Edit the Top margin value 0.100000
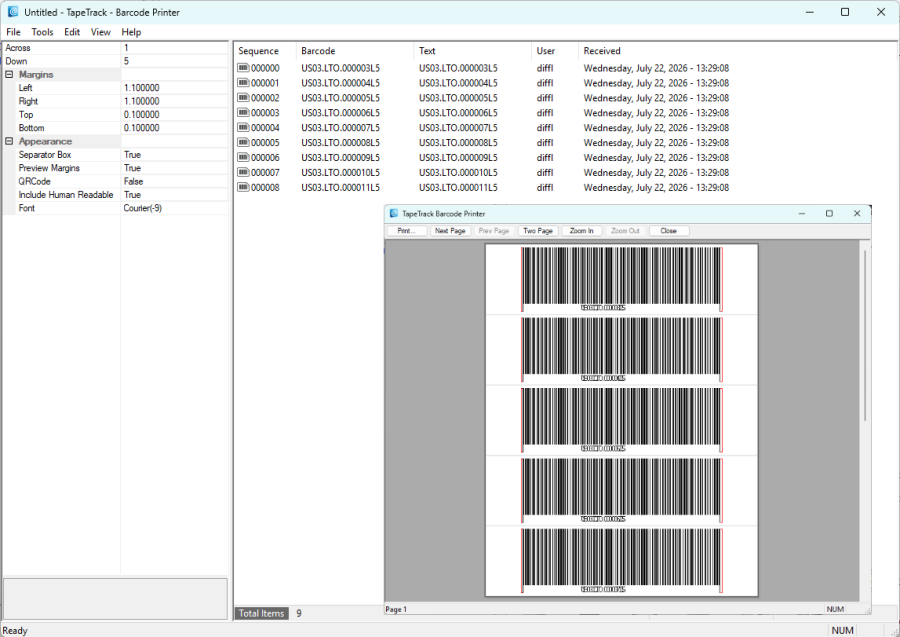This screenshot has width=900, height=637. point(174,114)
